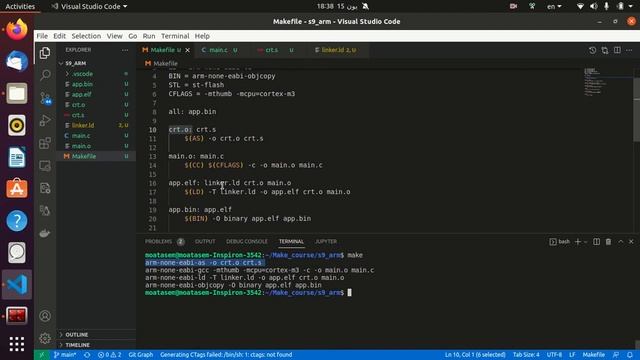The image size is (640, 360).
Task: Switch to the DEBUG CONSOLE tab
Action: (247, 242)
